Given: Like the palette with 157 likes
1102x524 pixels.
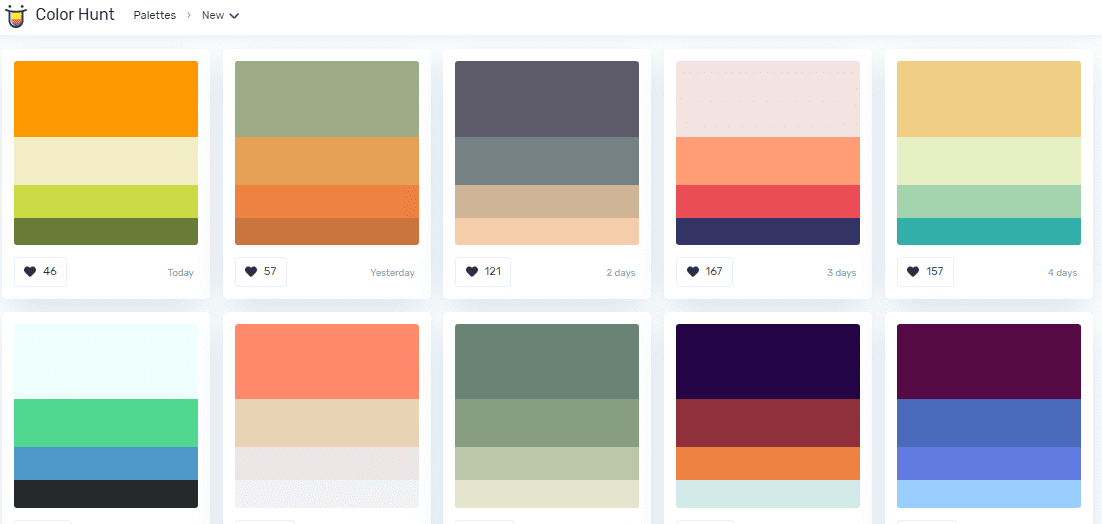Looking at the screenshot, I should pyautogui.click(x=925, y=272).
